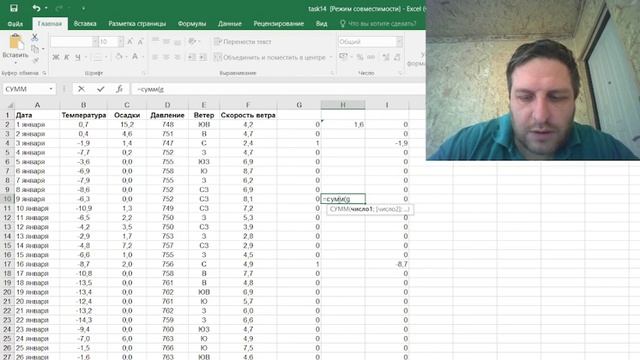Click the row 10 header
This screenshot has height=360, width=640.
point(7,199)
